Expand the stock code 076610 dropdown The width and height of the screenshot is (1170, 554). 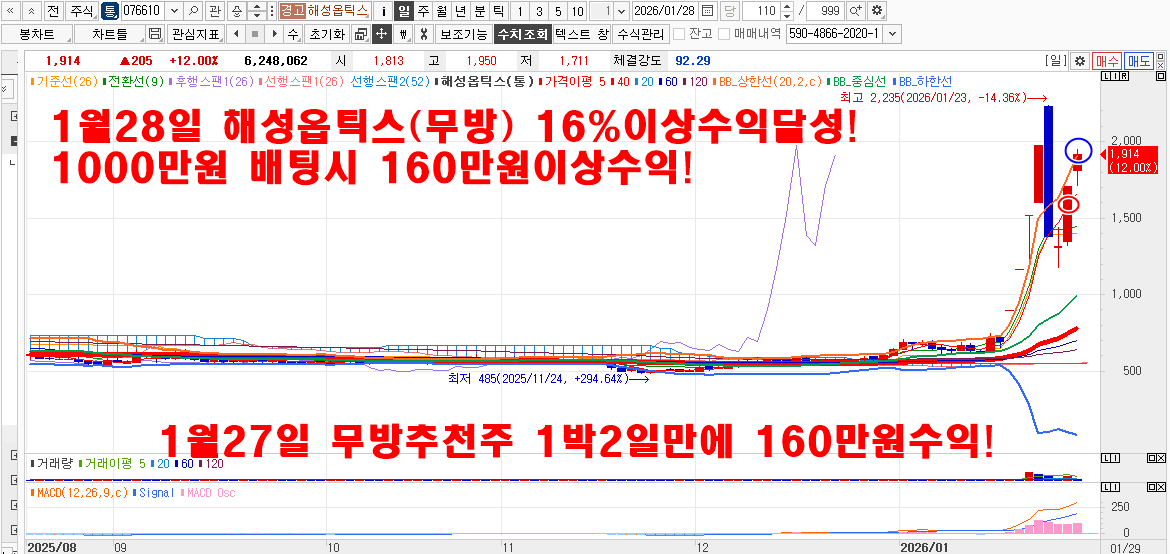click(x=174, y=11)
